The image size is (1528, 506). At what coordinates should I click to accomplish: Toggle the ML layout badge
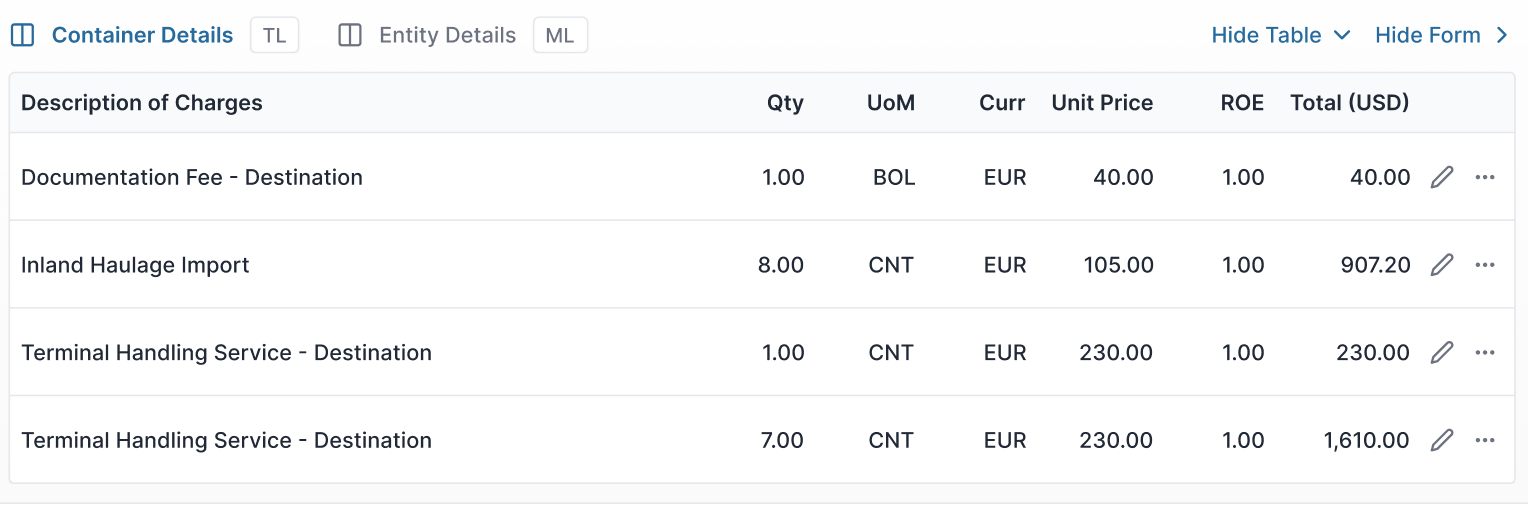pos(560,36)
